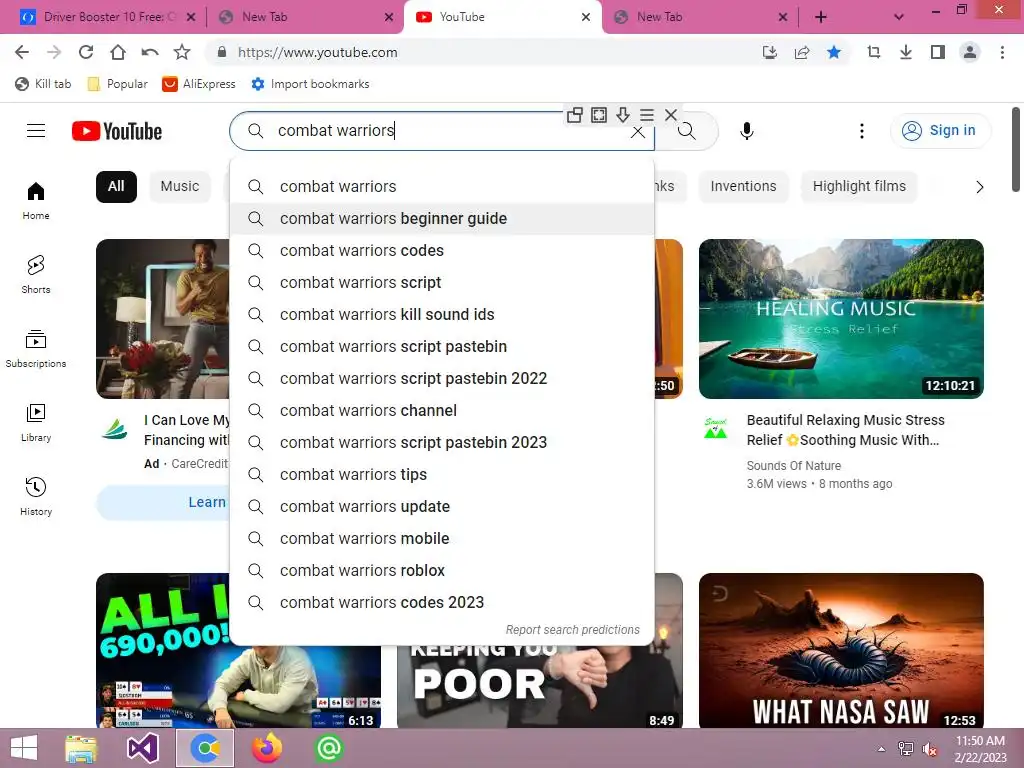Open the browser home page icon
Image resolution: width=1024 pixels, height=768 pixels.
(118, 52)
